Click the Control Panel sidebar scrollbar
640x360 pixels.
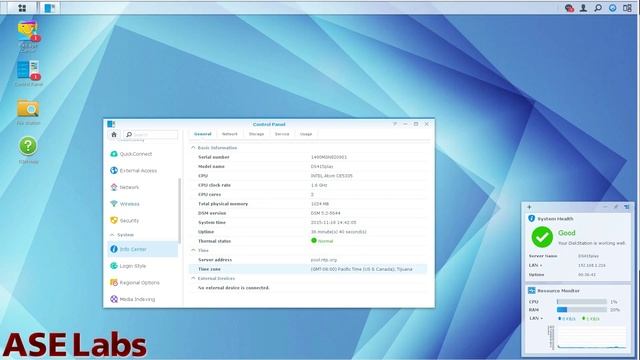180,211
